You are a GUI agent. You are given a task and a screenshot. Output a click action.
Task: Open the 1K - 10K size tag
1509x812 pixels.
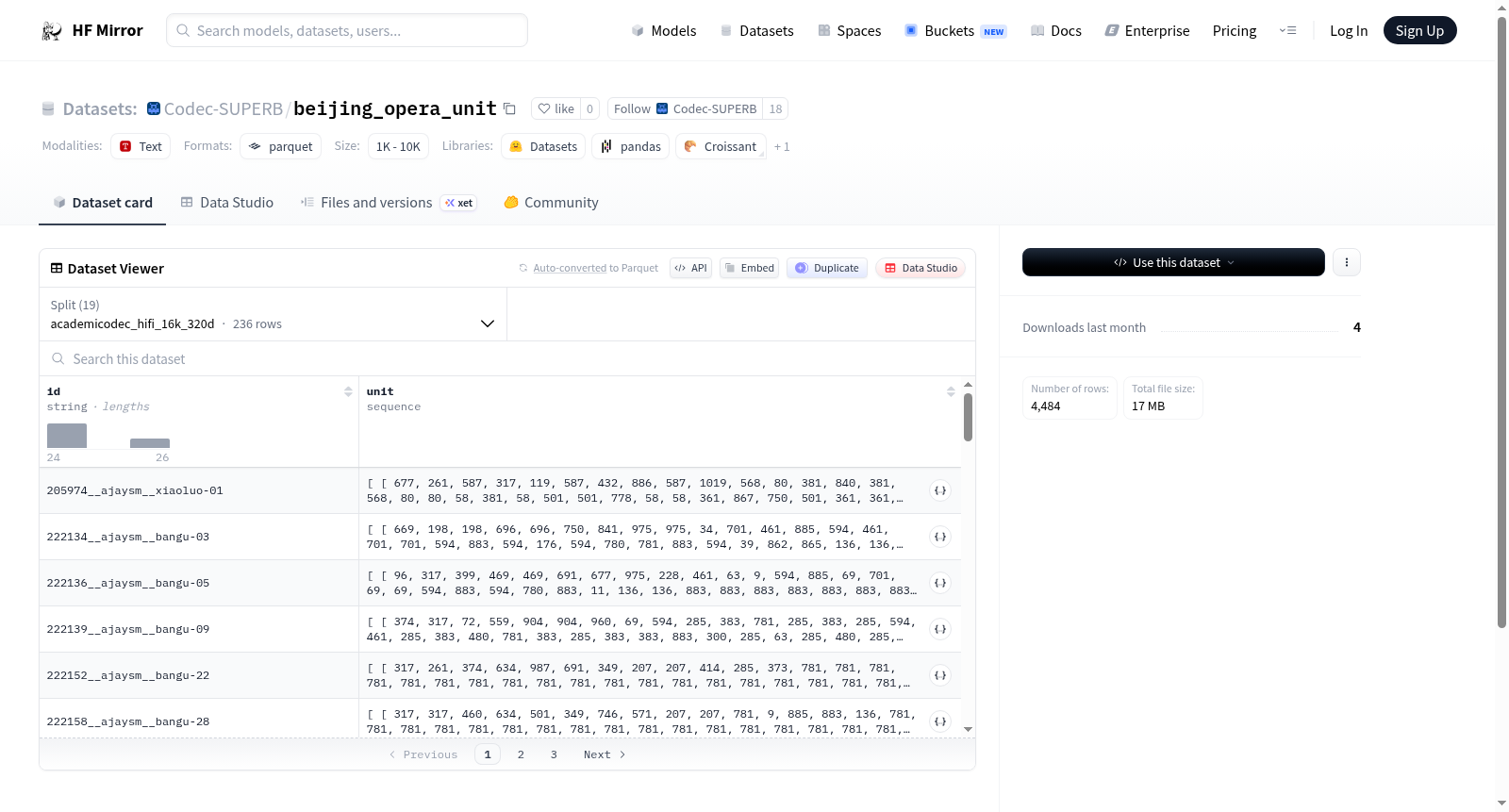pyautogui.click(x=398, y=146)
